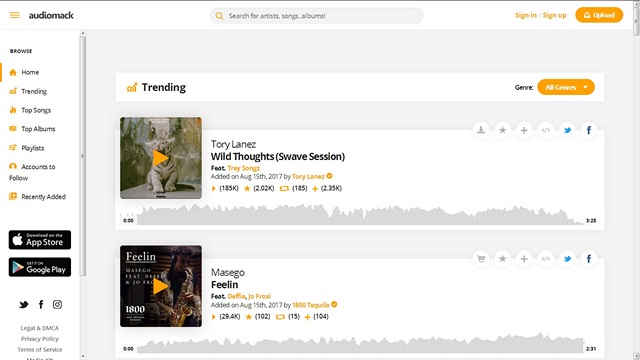Click the Get it on Google Play badge

[40, 267]
